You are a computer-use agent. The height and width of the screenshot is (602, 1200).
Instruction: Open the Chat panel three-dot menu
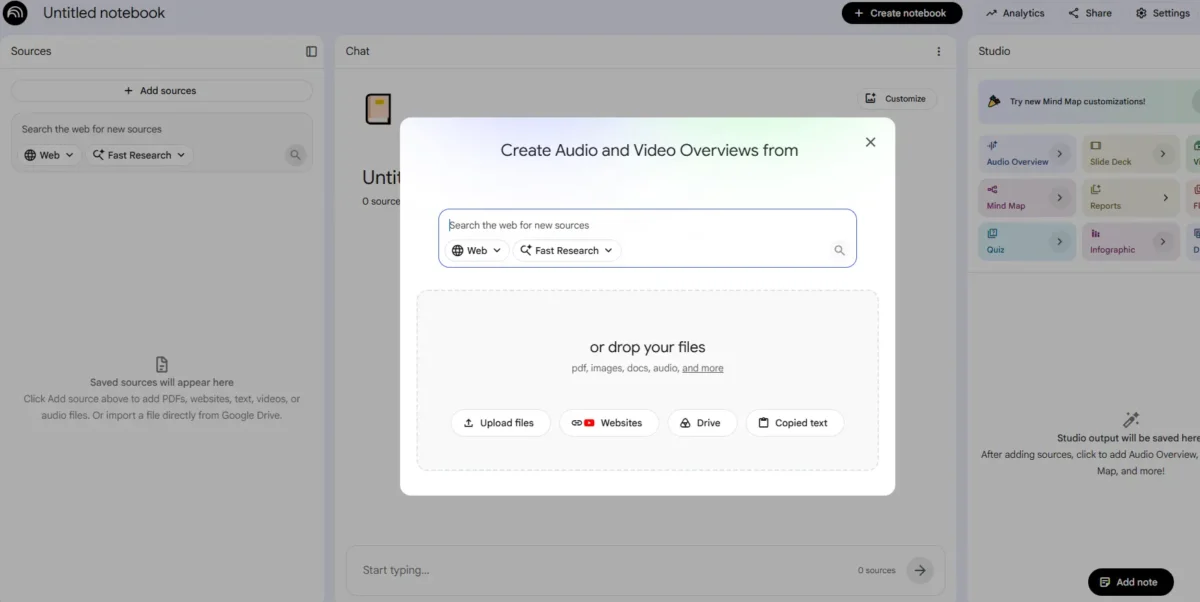point(938,51)
